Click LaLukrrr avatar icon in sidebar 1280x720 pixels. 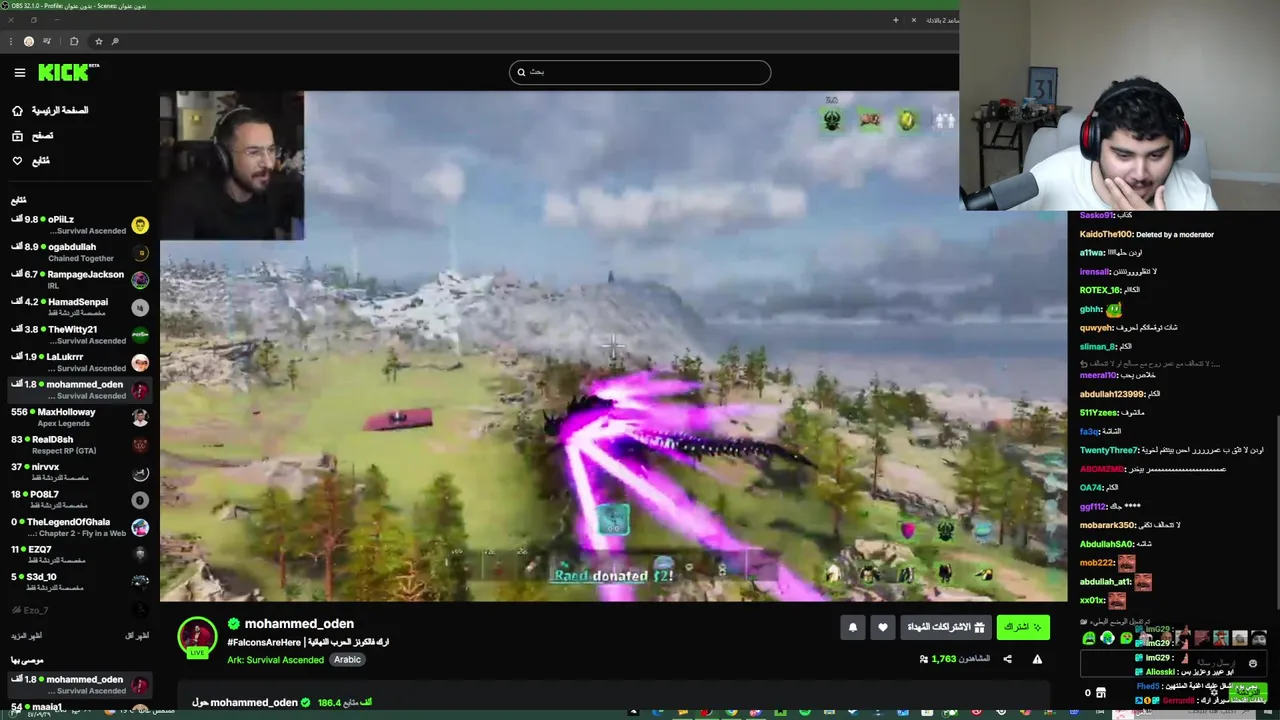140,363
